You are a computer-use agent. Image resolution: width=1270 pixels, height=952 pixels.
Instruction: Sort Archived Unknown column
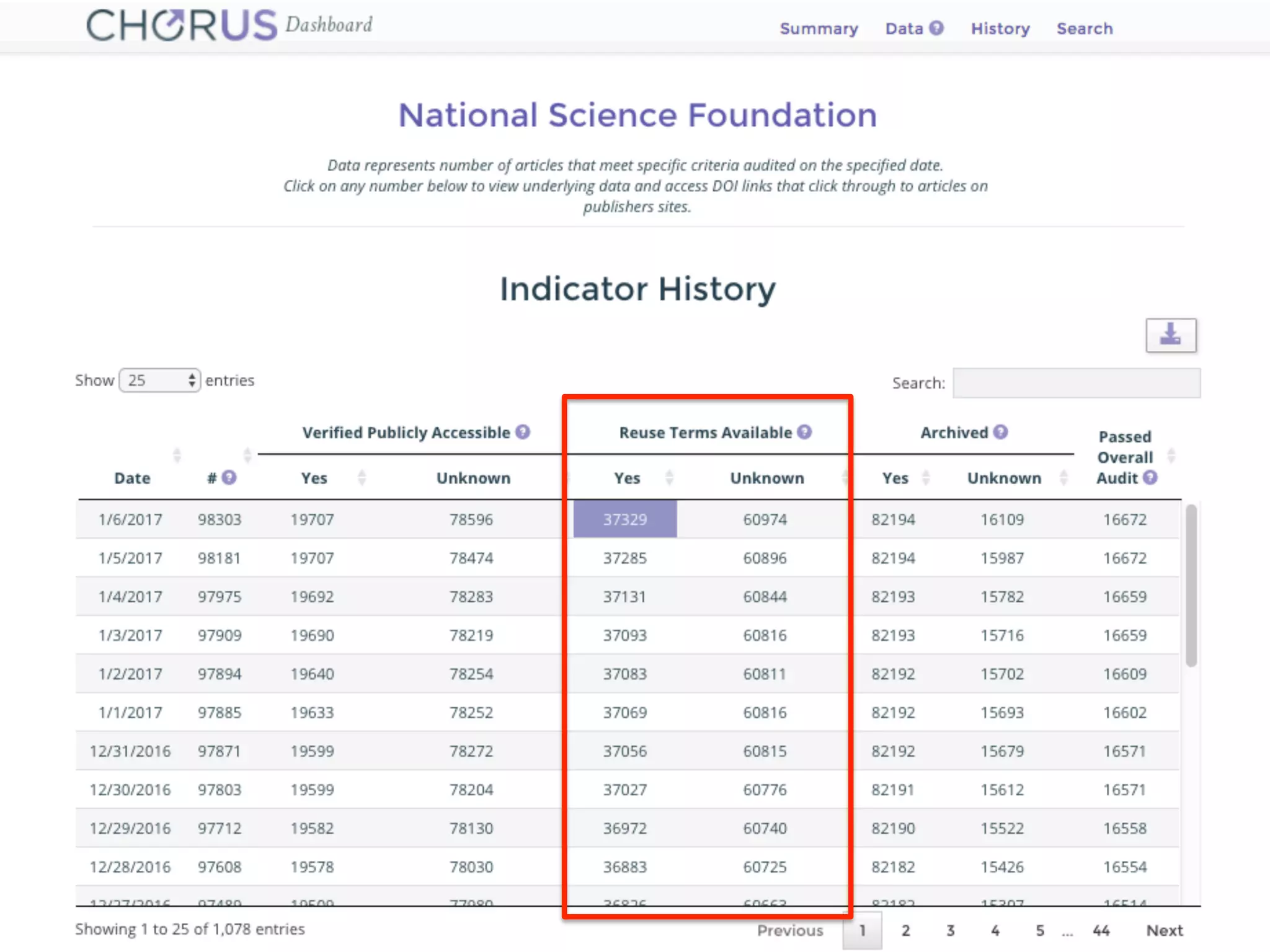1064,477
